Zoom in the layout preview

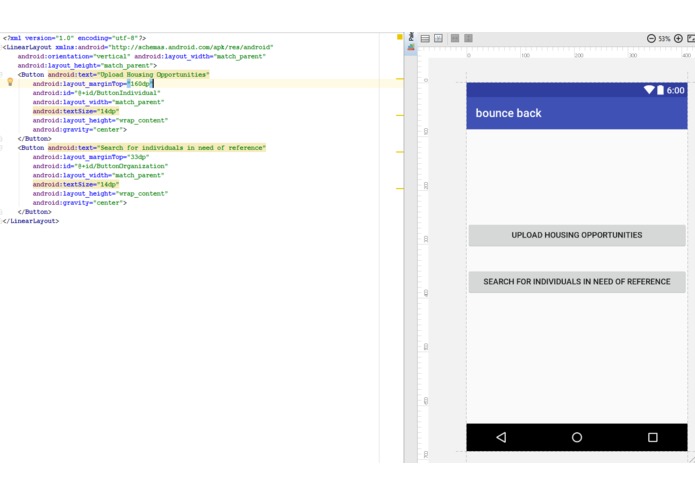click(678, 39)
